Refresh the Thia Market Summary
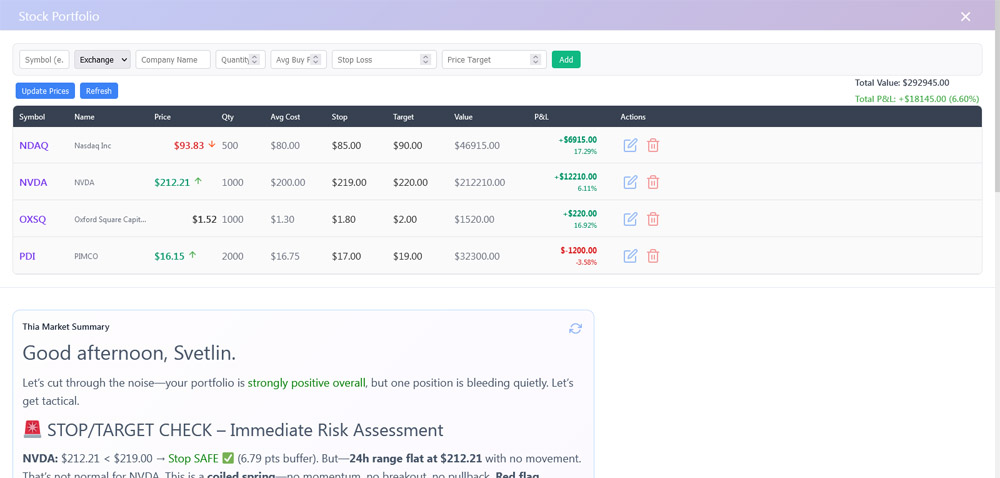Image resolution: width=1000 pixels, height=478 pixels. click(575, 328)
